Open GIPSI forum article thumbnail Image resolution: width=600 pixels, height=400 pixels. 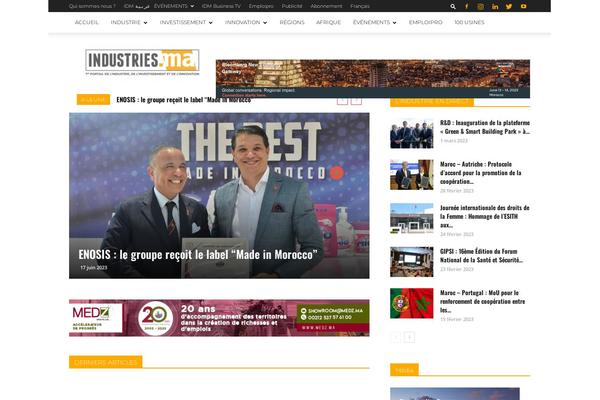click(x=412, y=262)
